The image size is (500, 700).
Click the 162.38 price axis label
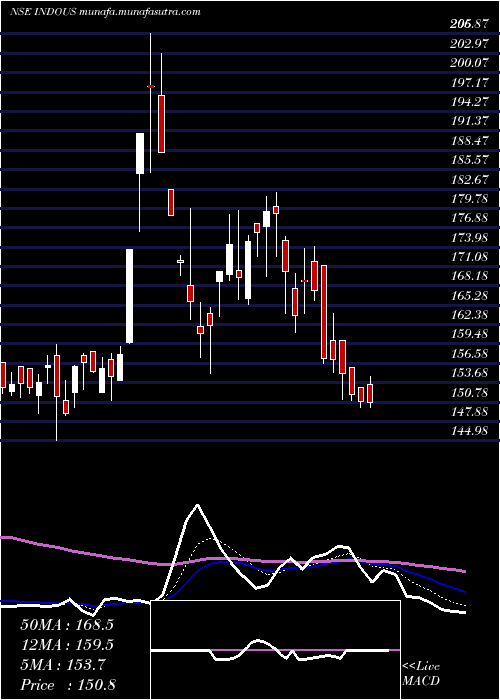coord(469,315)
